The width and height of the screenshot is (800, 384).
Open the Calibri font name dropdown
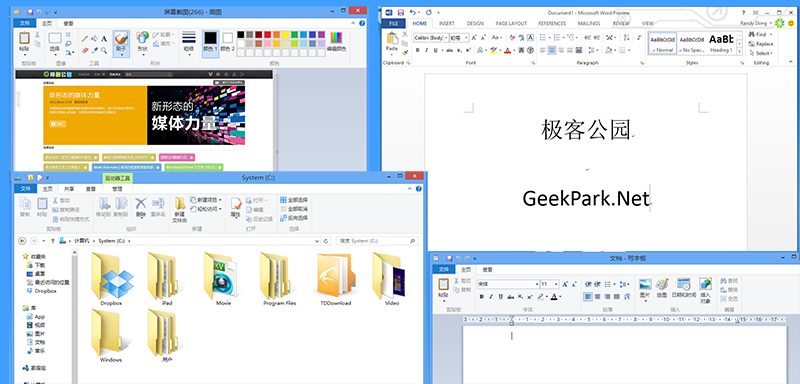(446, 38)
